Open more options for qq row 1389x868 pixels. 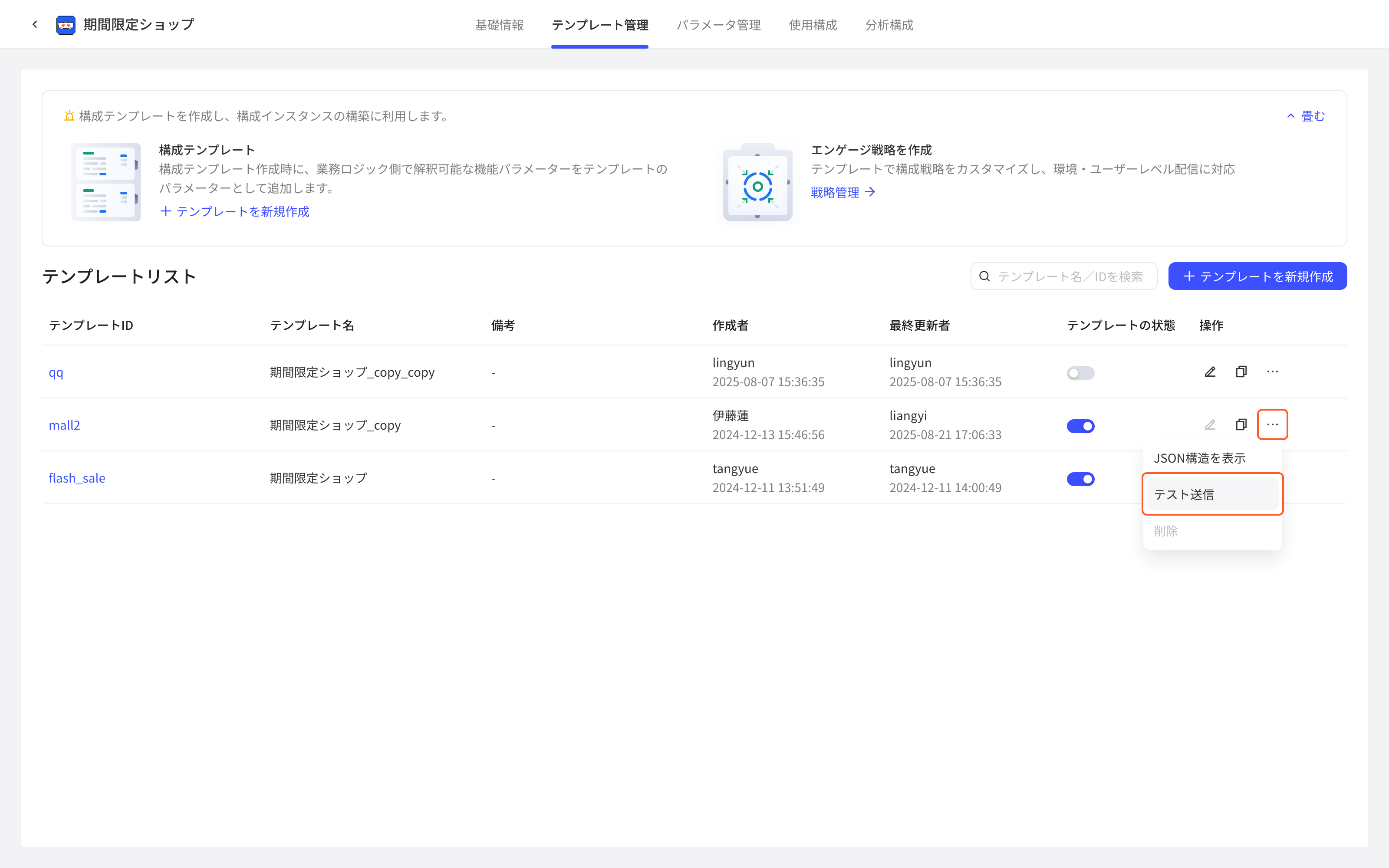(1273, 372)
